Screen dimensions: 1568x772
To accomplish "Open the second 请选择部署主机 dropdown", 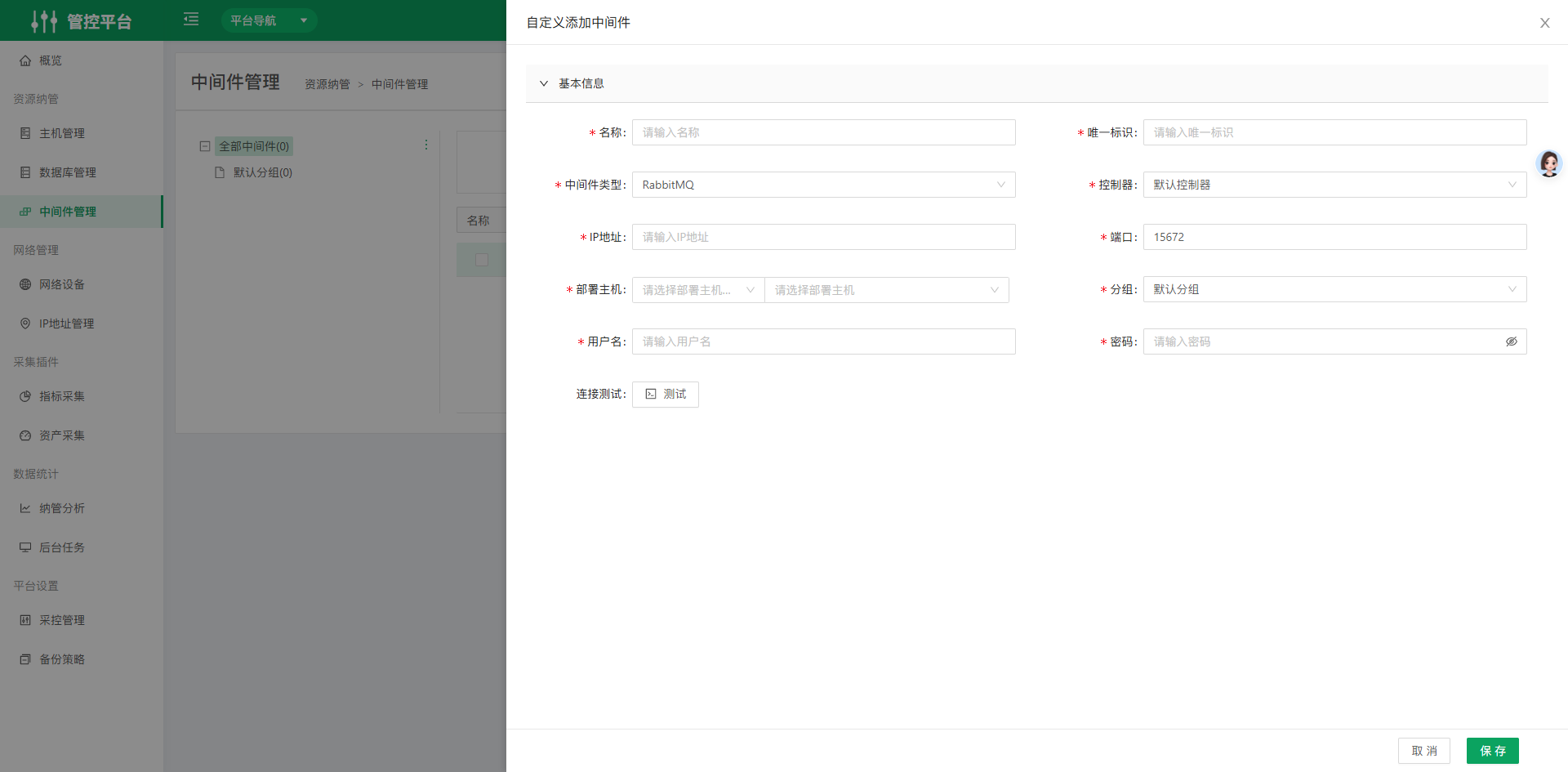I will pyautogui.click(x=887, y=290).
